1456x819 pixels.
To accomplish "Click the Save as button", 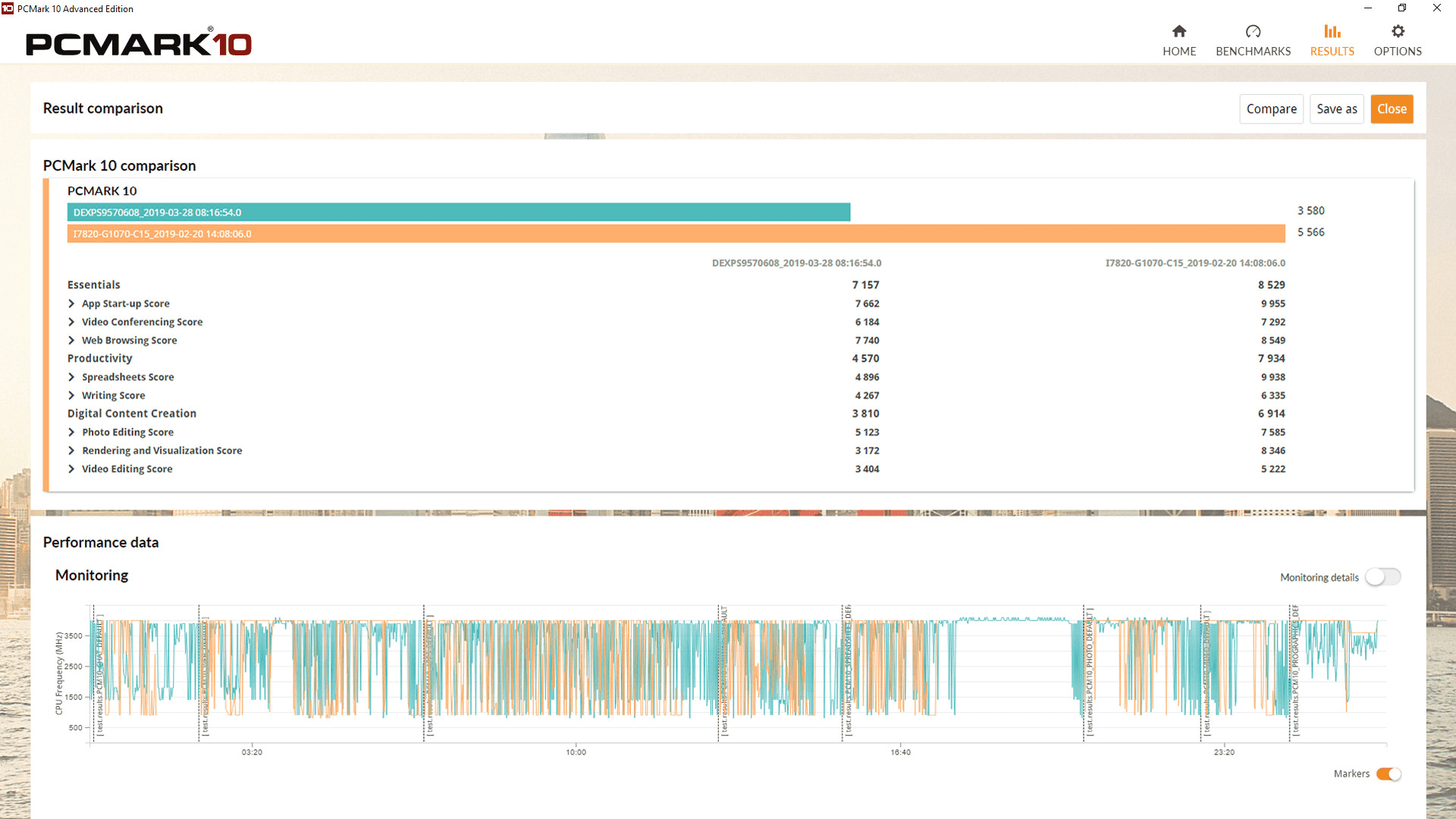I will [x=1337, y=108].
